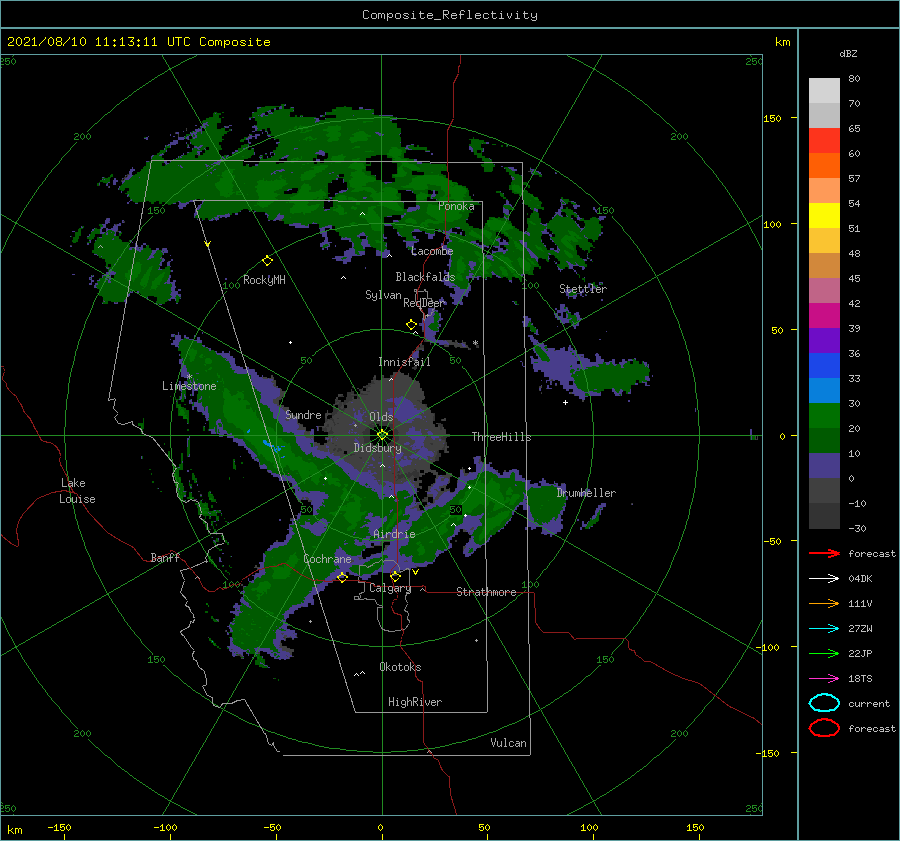Viewport: 900px width, 841px height.
Task: Click the dBZ legend heading
Action: point(848,53)
